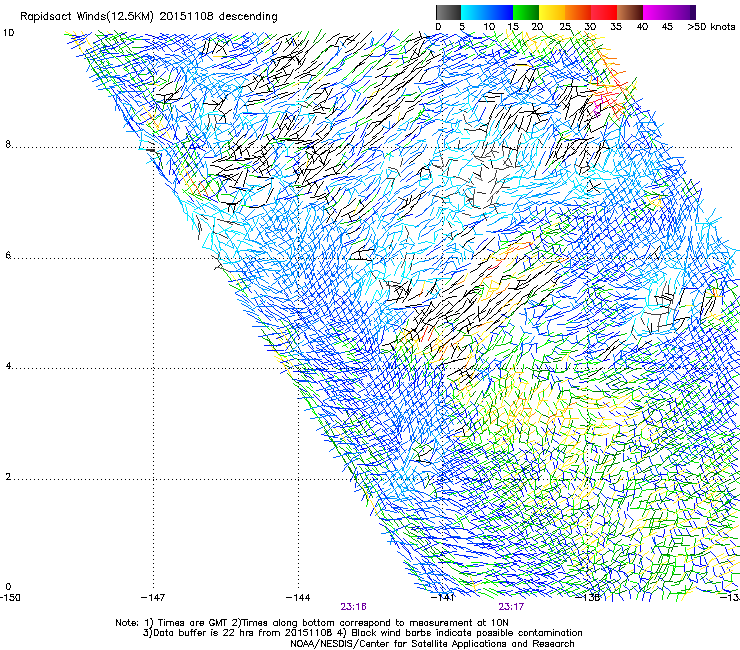Click the latitude axis label '4'
Screen dimensions: 740x650
click(x=8, y=366)
